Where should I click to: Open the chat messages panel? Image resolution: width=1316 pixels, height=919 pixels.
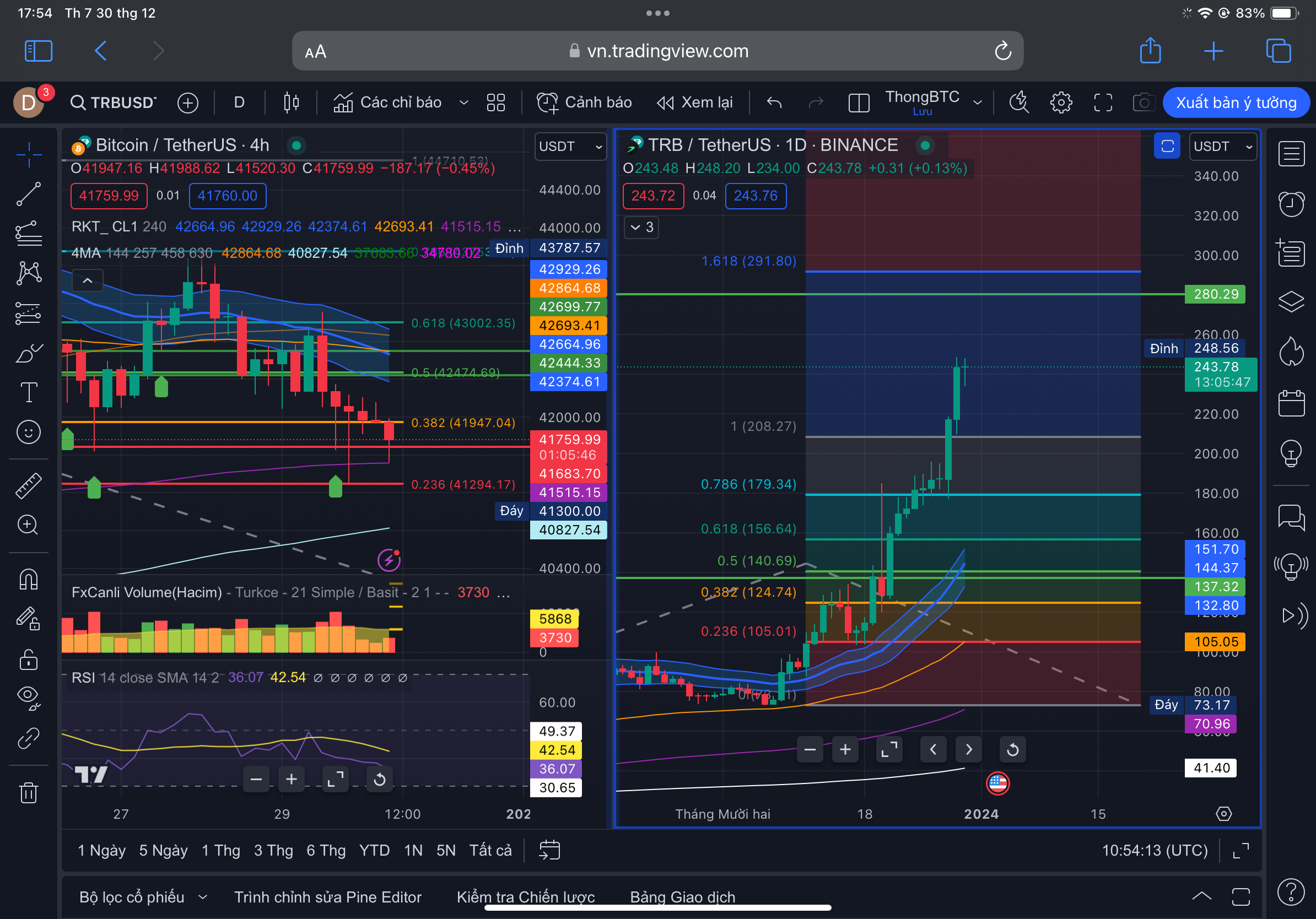(x=1291, y=517)
